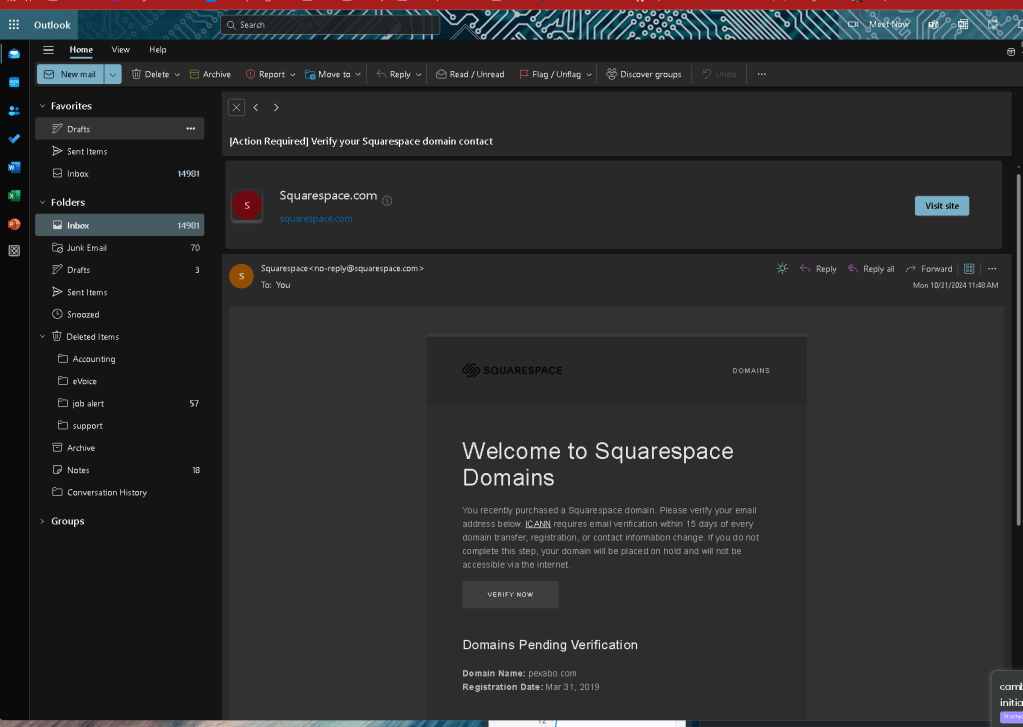
Task: Click VERIFY NOW button in email
Action: [510, 595]
